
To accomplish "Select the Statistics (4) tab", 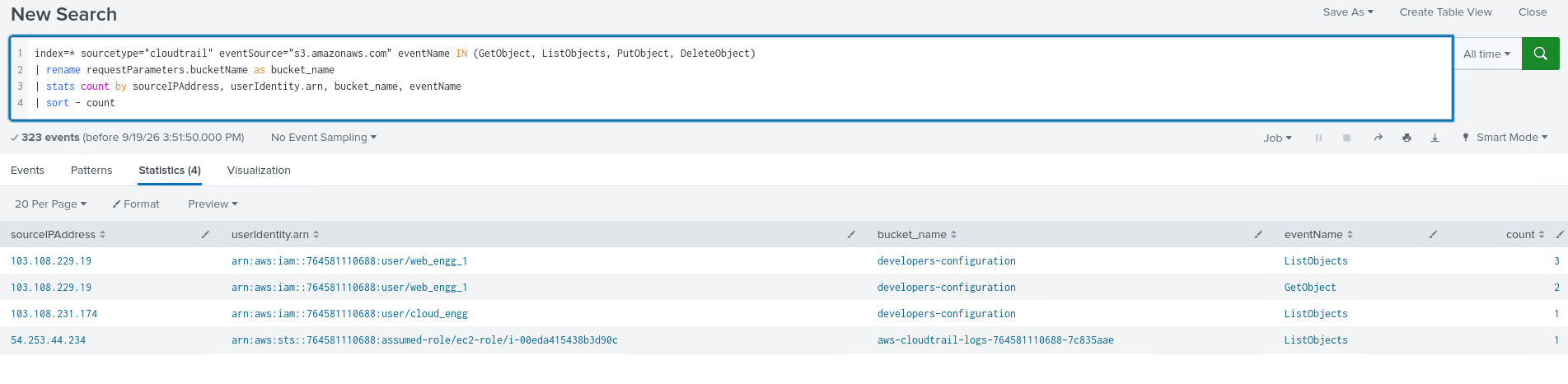I will 170,171.
